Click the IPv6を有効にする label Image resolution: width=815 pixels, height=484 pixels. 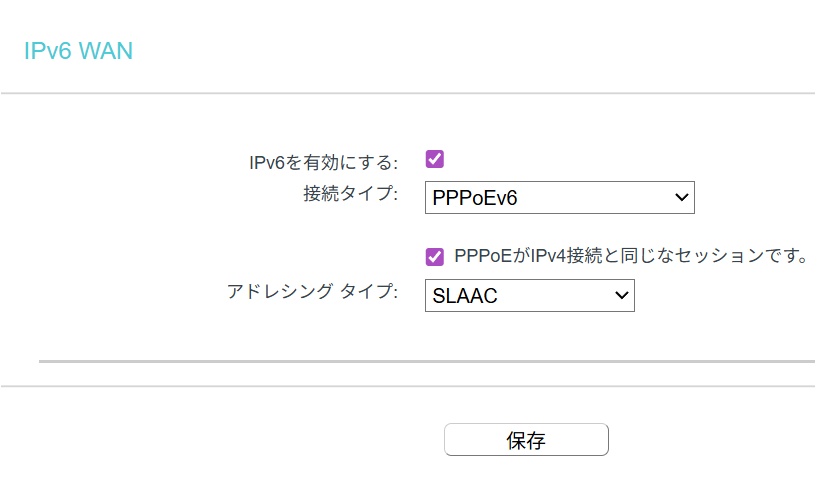(323, 162)
